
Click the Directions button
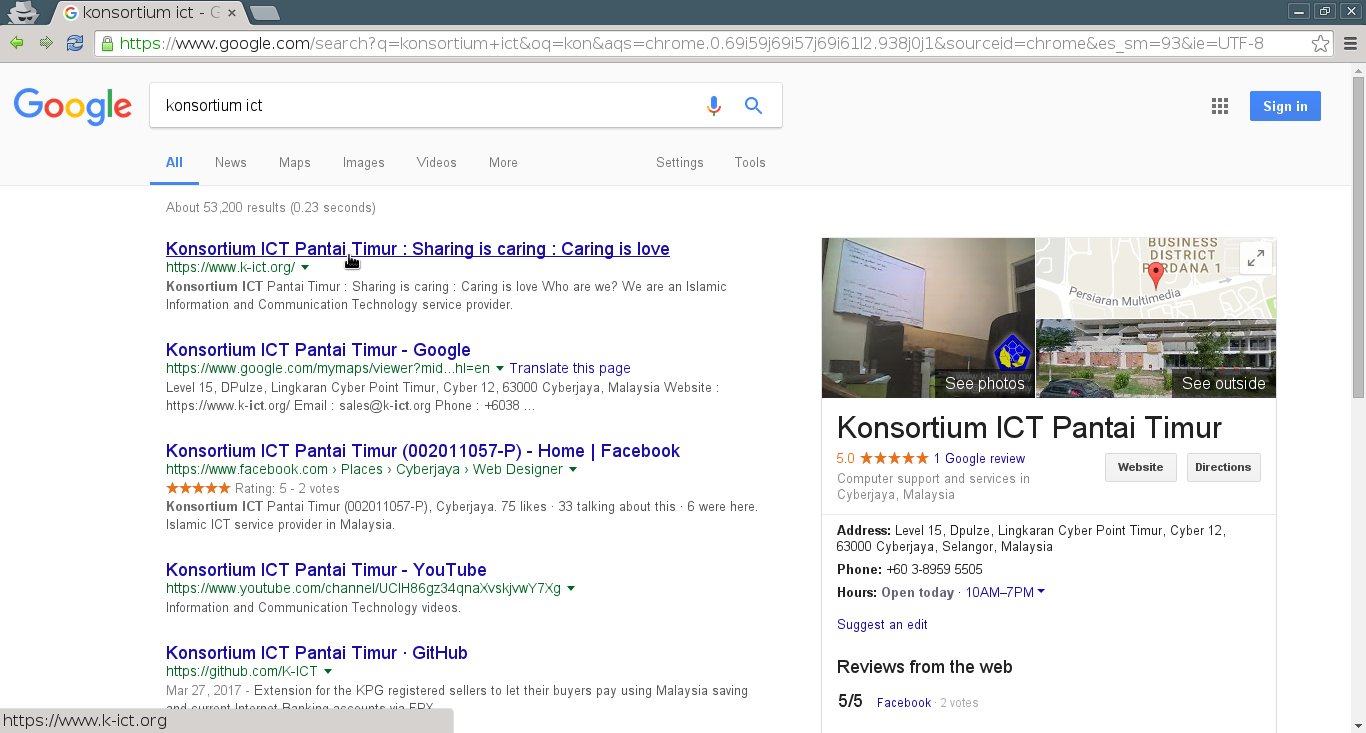(x=1223, y=467)
